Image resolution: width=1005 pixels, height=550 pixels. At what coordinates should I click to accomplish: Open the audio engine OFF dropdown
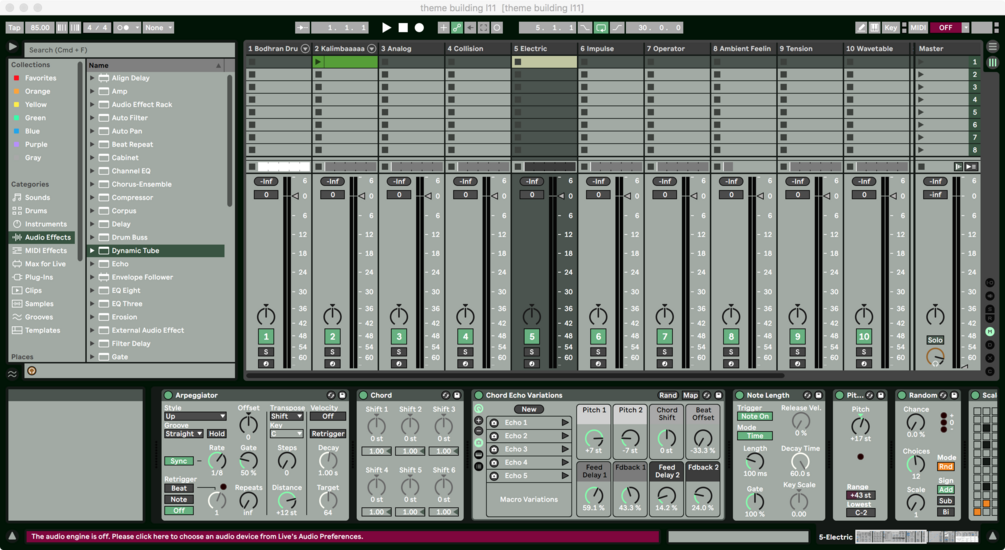[x=965, y=28]
